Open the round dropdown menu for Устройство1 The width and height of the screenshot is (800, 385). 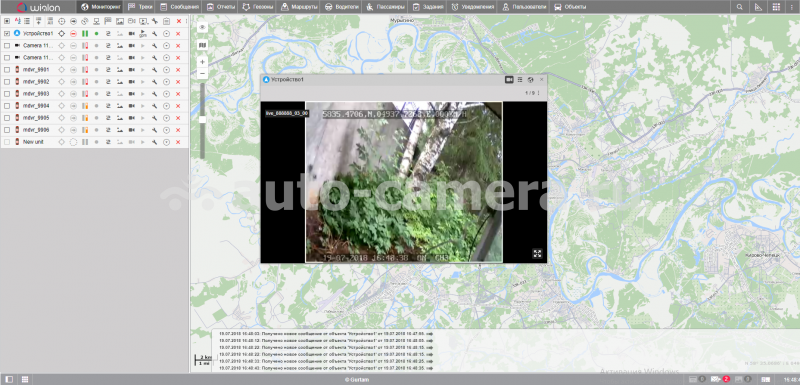tap(166, 33)
